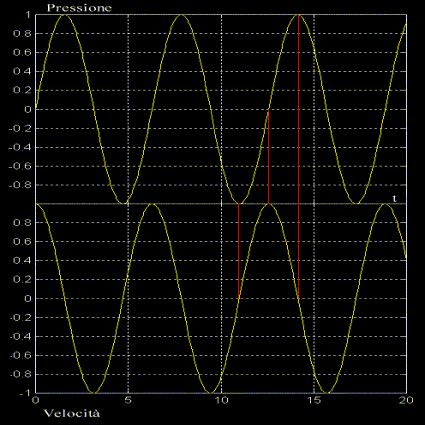Click the Pressione peak touched by red line
This screenshot has height=425, width=425.
pyautogui.click(x=298, y=15)
